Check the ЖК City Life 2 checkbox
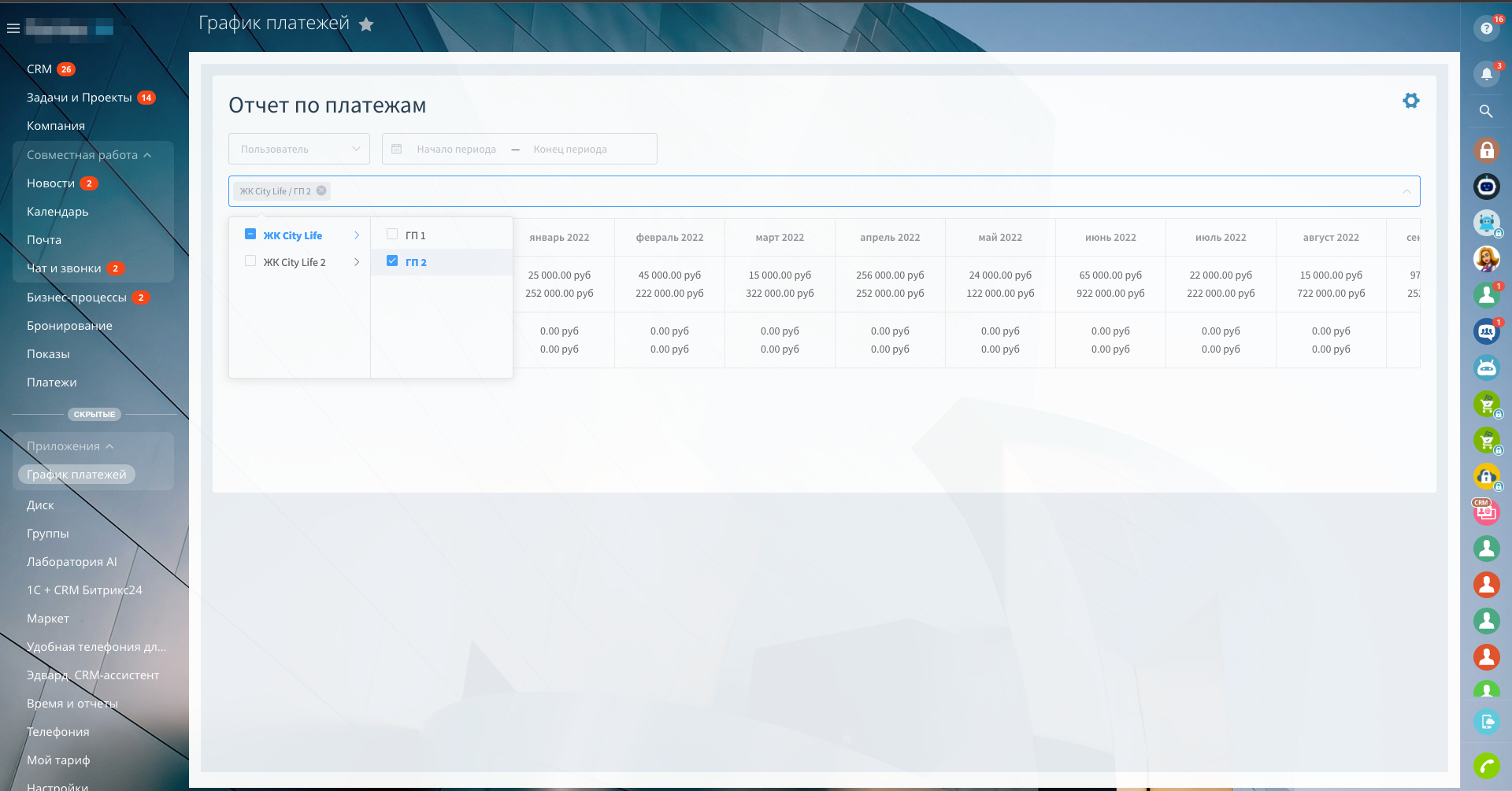This screenshot has height=791, width=1512. coord(250,261)
